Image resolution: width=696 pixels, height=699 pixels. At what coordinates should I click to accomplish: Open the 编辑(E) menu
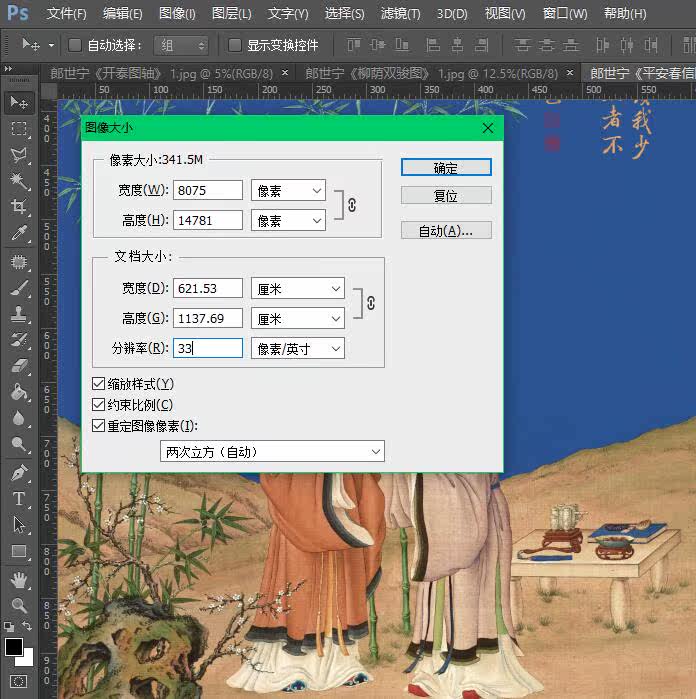coord(122,14)
